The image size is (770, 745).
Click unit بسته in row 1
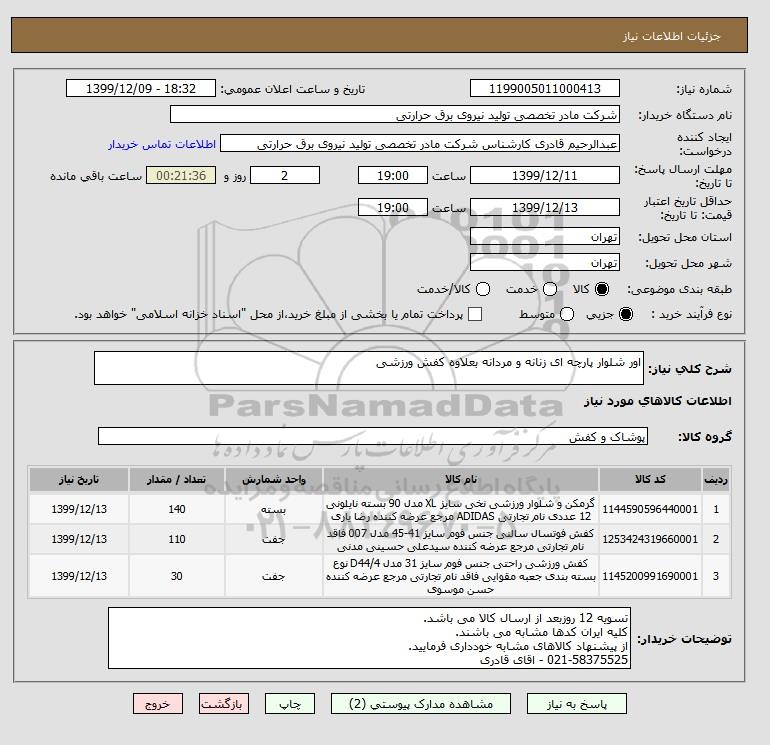pos(274,510)
